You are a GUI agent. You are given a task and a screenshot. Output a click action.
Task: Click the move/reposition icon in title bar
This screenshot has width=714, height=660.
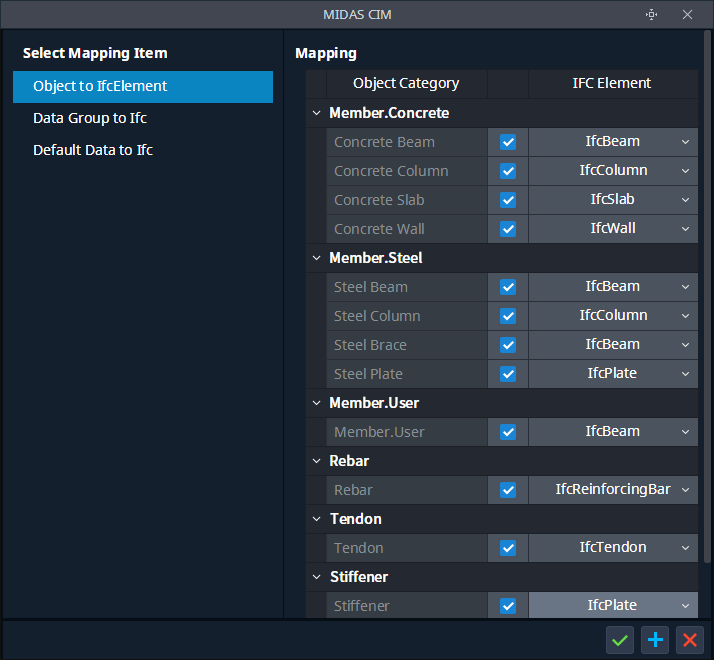652,15
